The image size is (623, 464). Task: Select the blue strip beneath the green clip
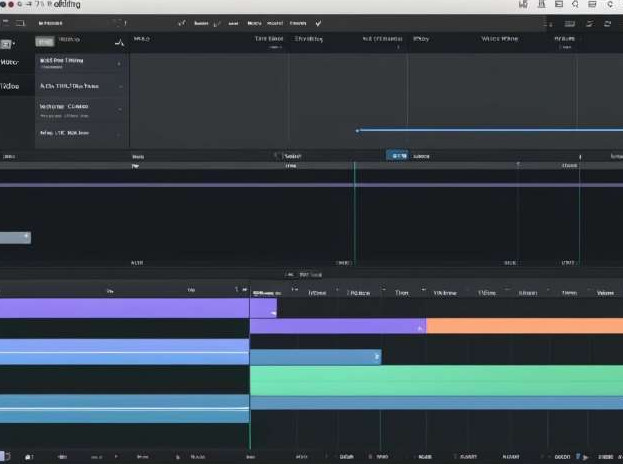point(436,403)
